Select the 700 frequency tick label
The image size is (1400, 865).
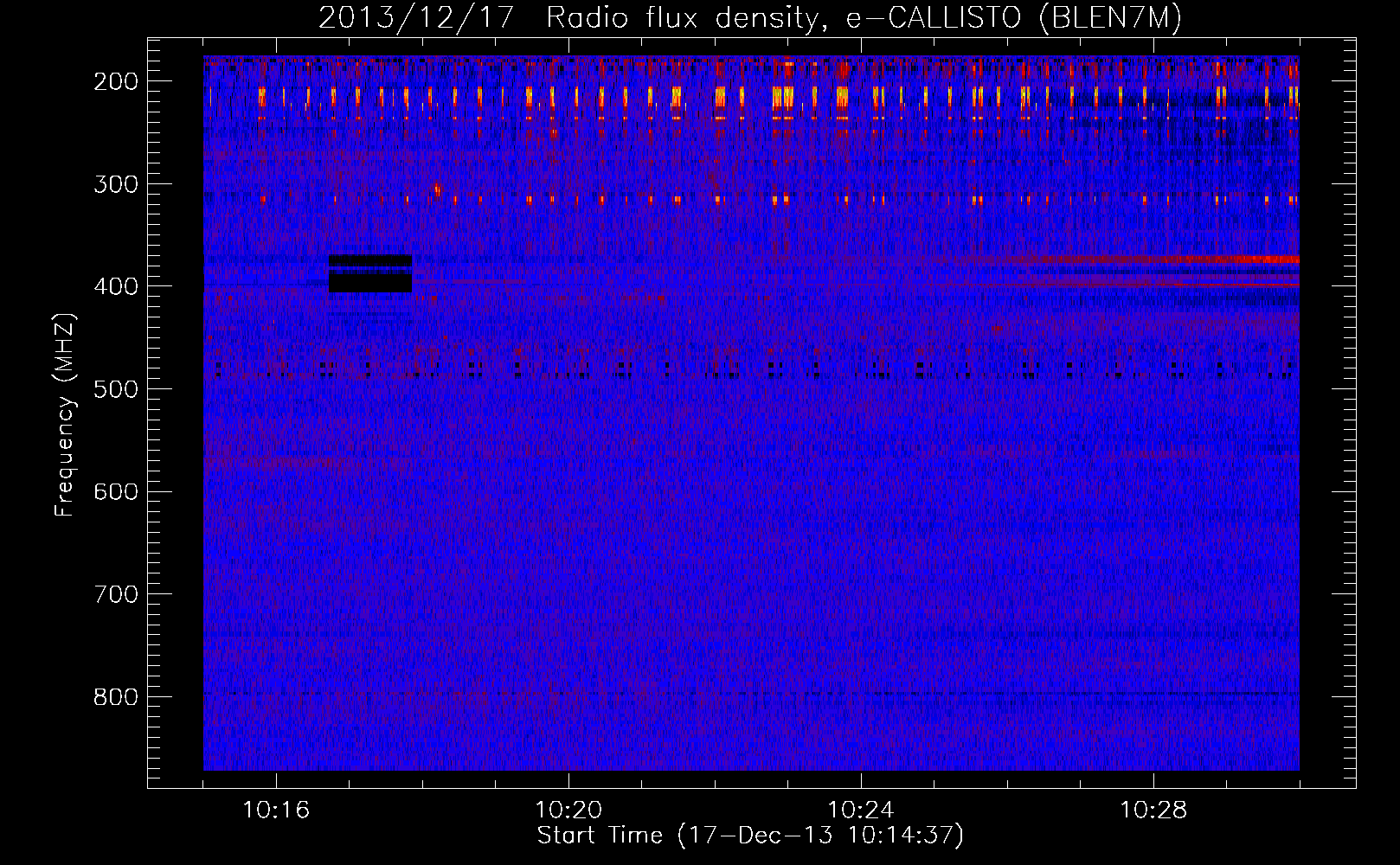(116, 594)
